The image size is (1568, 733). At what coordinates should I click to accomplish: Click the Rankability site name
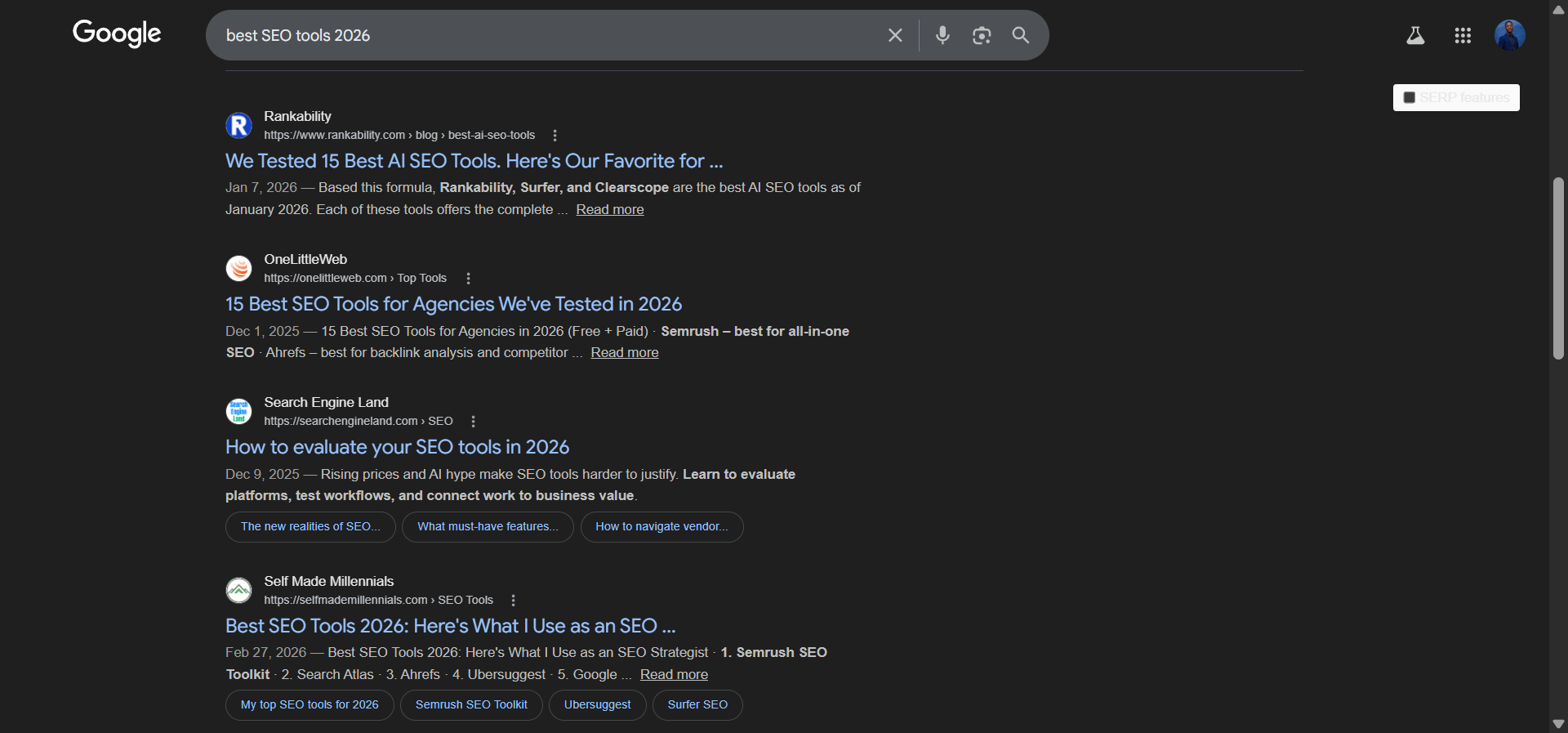tap(297, 117)
